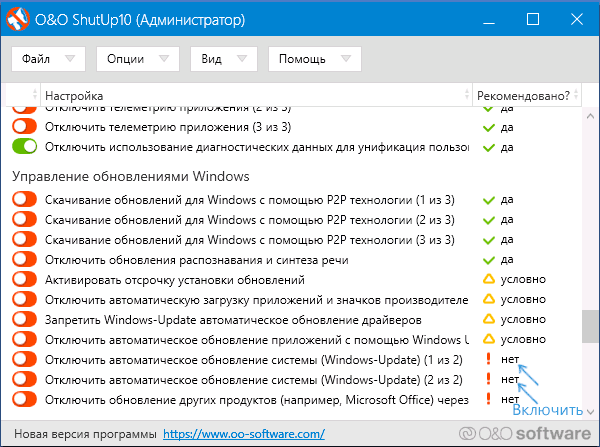Click red exclamation icon on Microsoft Office updates row
Screen dimensions: 600x447
488,399
